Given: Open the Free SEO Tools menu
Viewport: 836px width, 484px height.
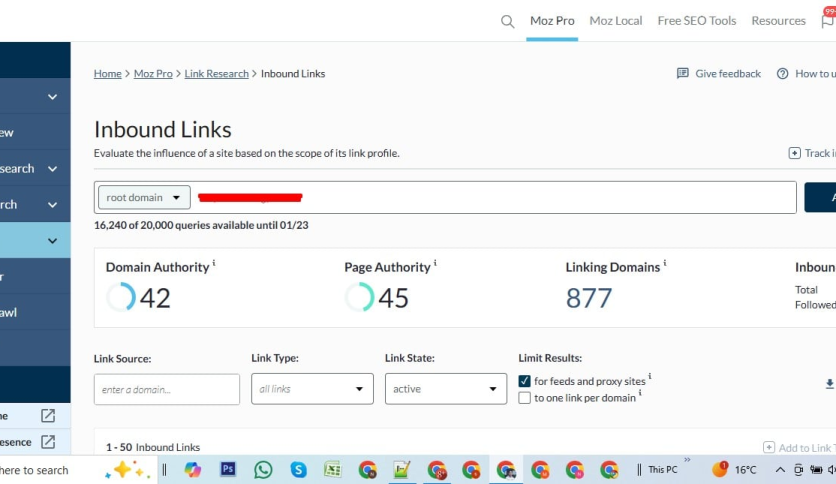Looking at the screenshot, I should [697, 21].
